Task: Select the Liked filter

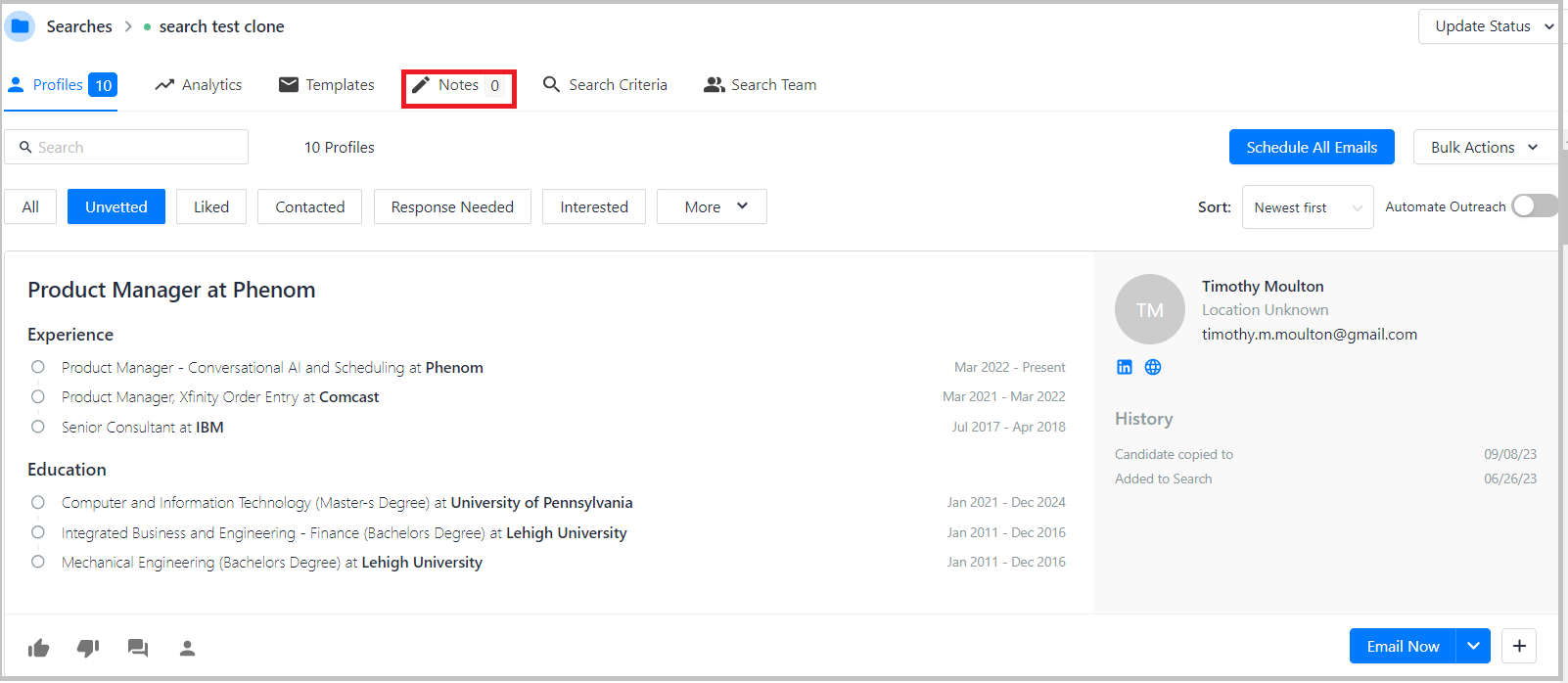Action: (211, 206)
